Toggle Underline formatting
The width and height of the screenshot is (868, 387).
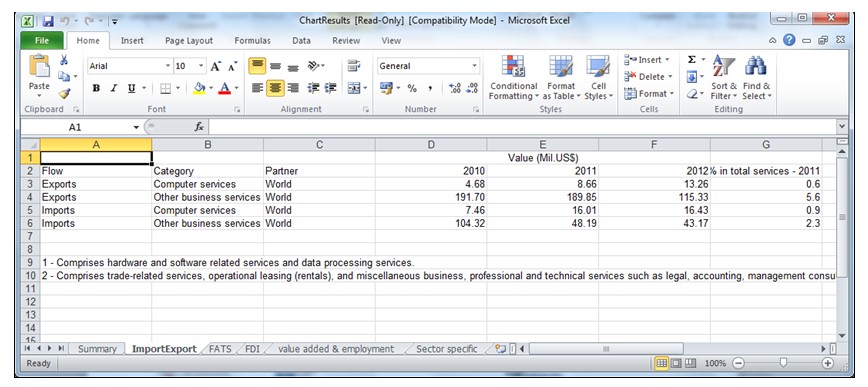[x=131, y=88]
